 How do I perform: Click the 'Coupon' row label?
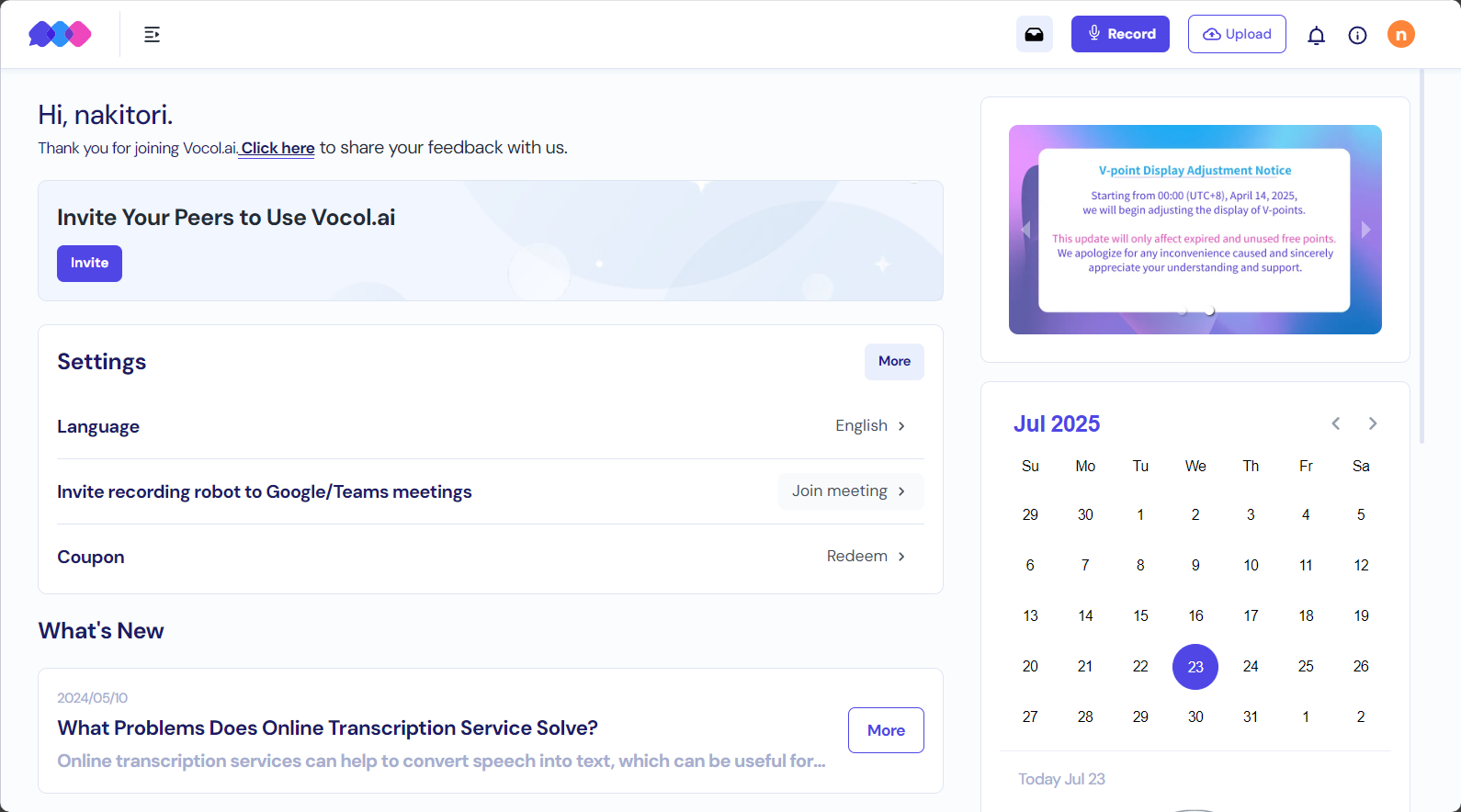coord(90,558)
